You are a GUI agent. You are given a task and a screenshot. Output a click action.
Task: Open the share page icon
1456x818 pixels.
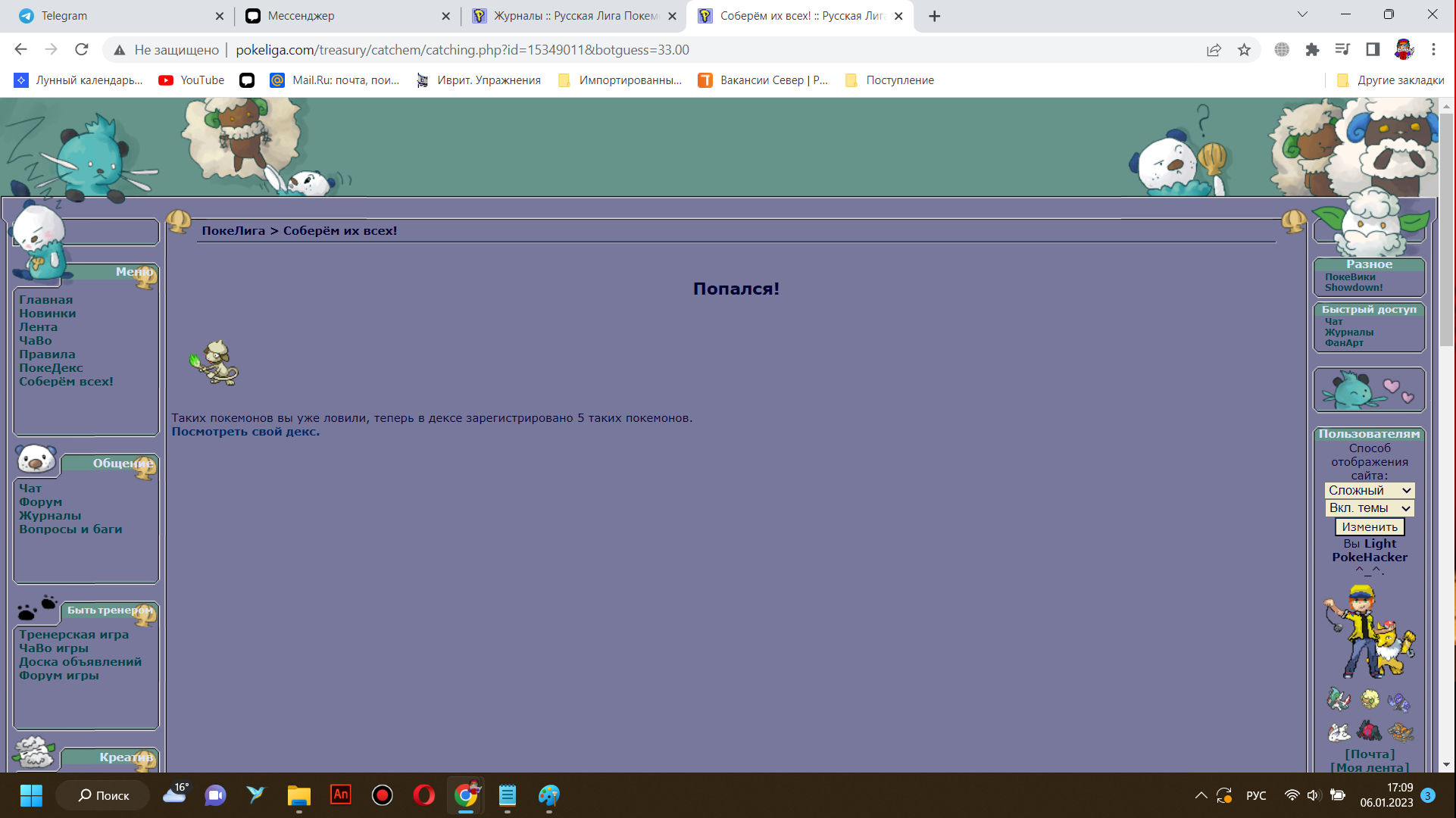click(x=1214, y=49)
